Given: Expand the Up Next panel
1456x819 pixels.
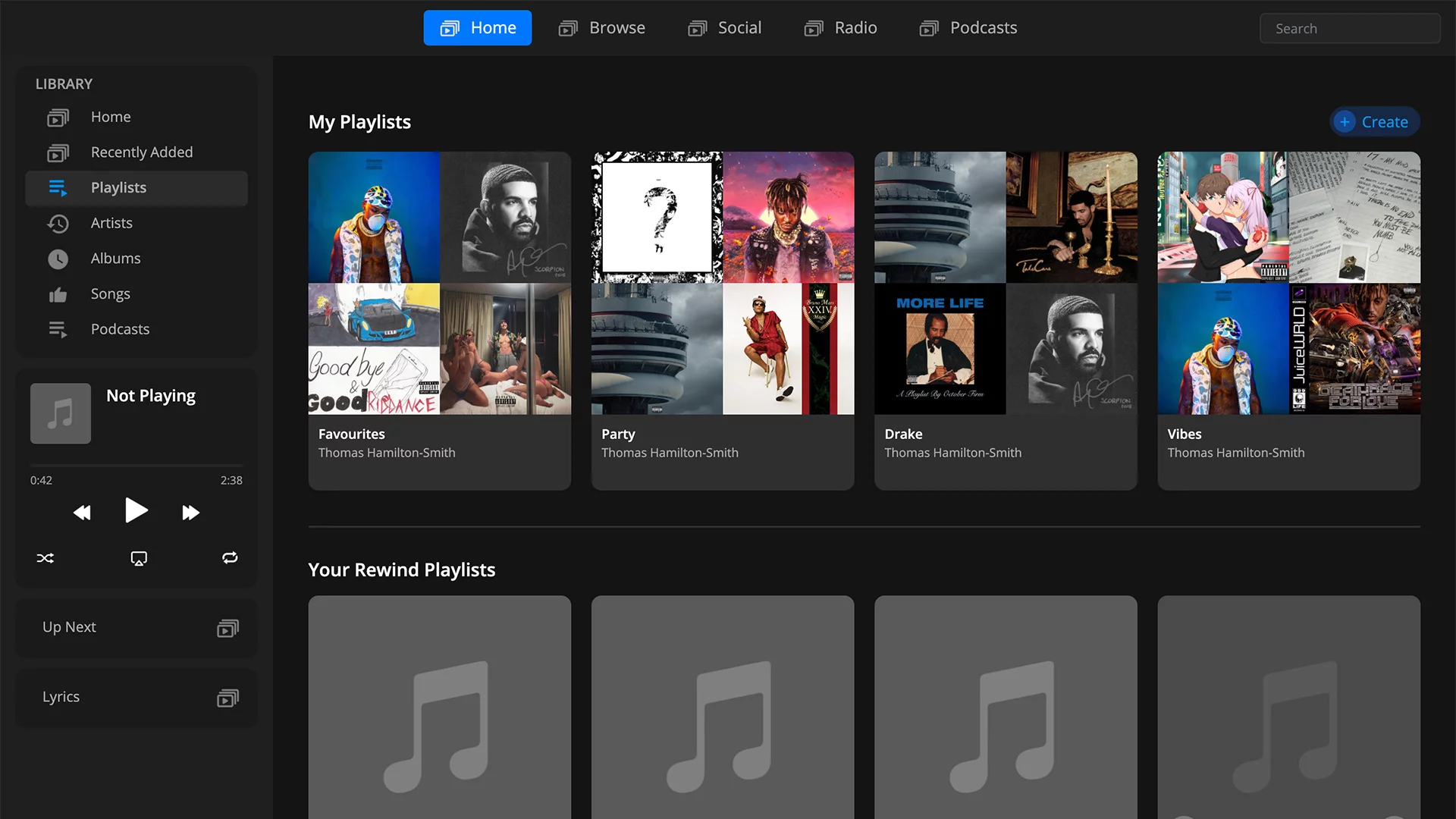Looking at the screenshot, I should [x=136, y=628].
